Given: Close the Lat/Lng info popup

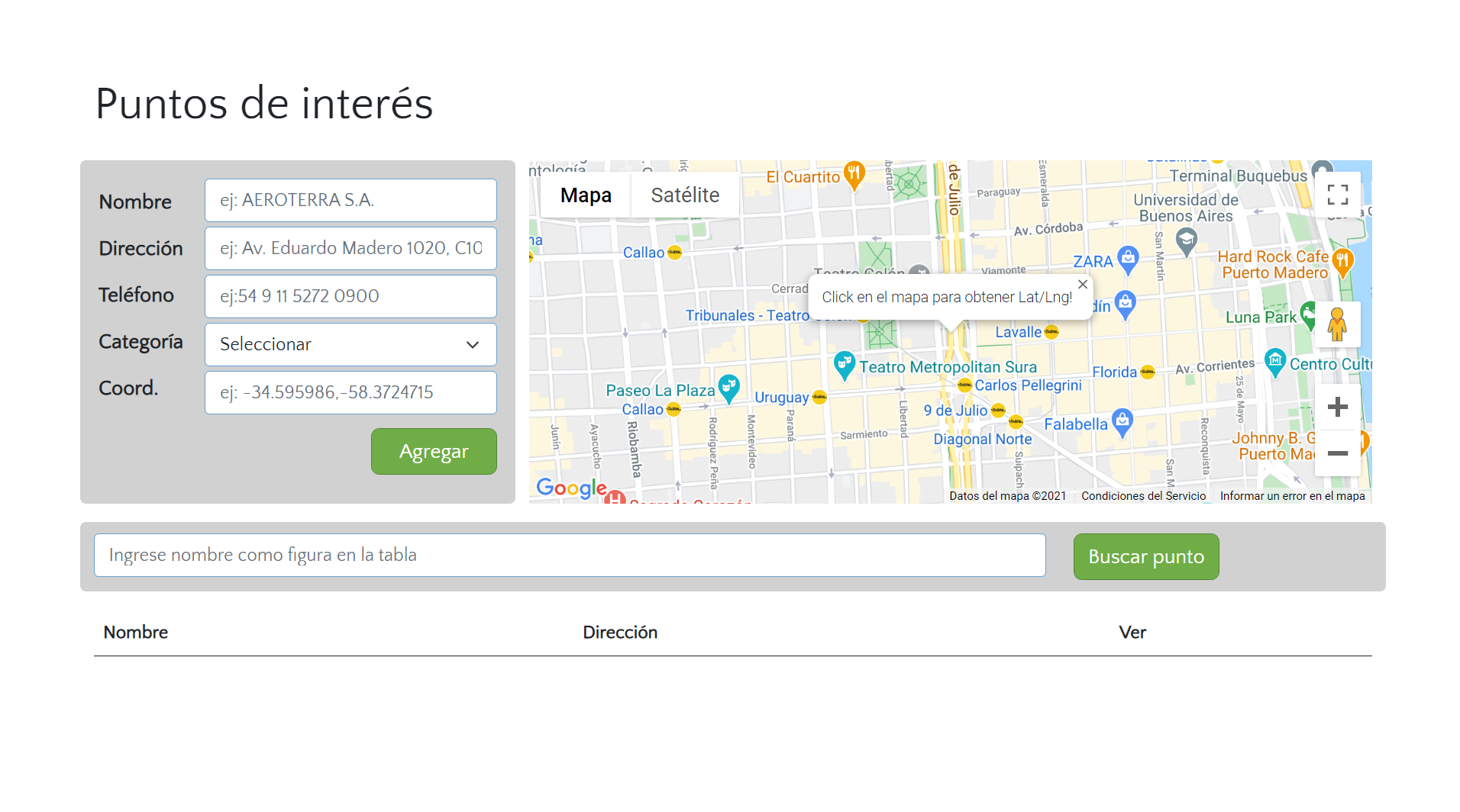Looking at the screenshot, I should [x=1082, y=285].
